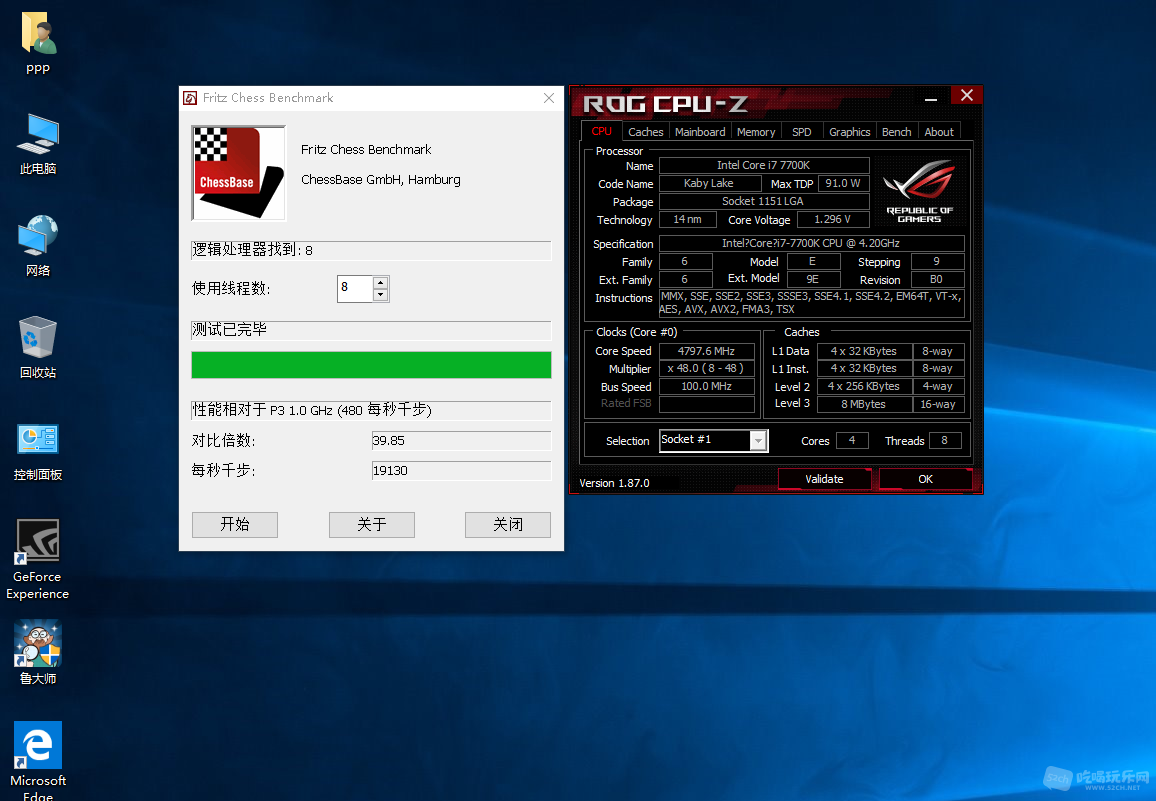Click the Revision value B0
The width and height of the screenshot is (1156, 801).
pyautogui.click(x=936, y=280)
